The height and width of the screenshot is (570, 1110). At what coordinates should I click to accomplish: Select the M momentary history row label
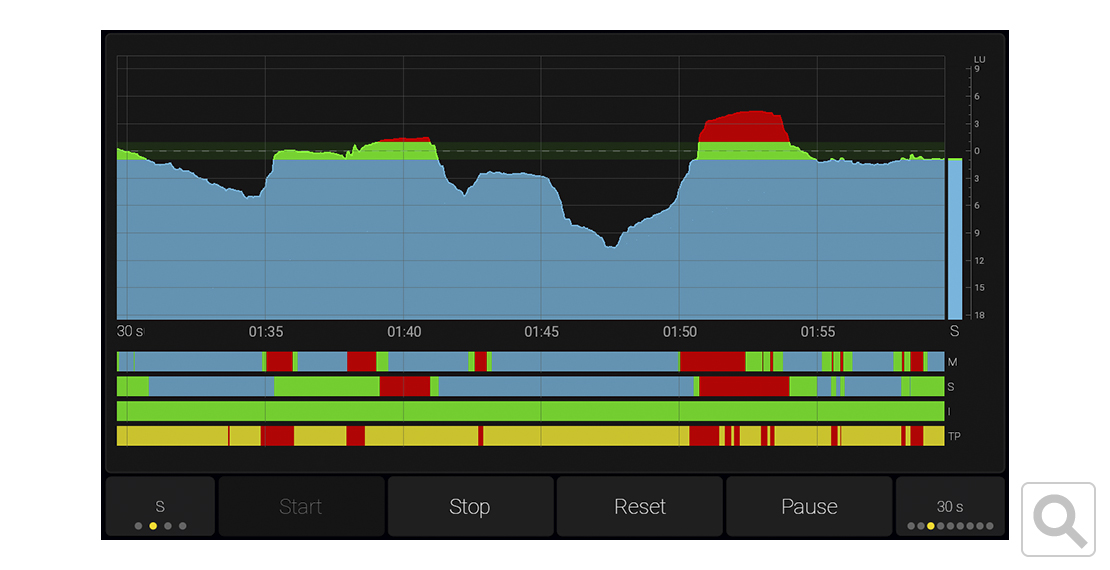point(953,362)
